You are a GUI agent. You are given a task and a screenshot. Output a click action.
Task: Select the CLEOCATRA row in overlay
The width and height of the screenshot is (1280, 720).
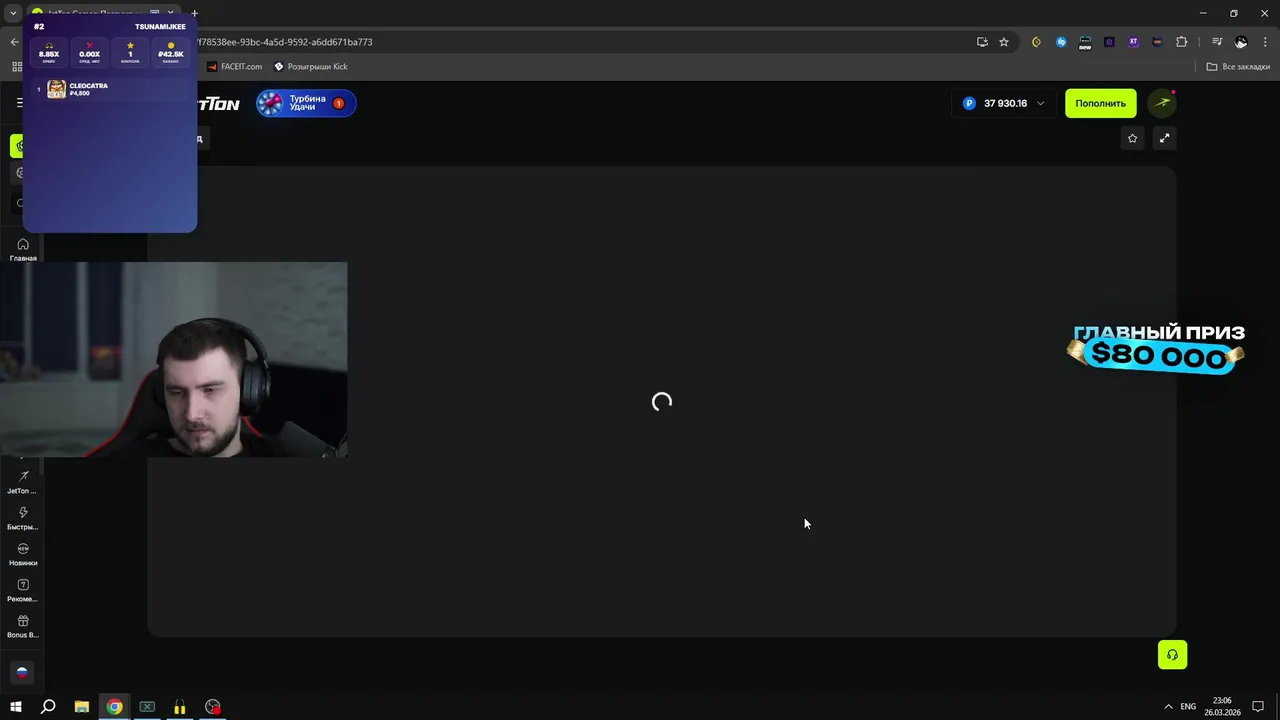click(x=109, y=89)
